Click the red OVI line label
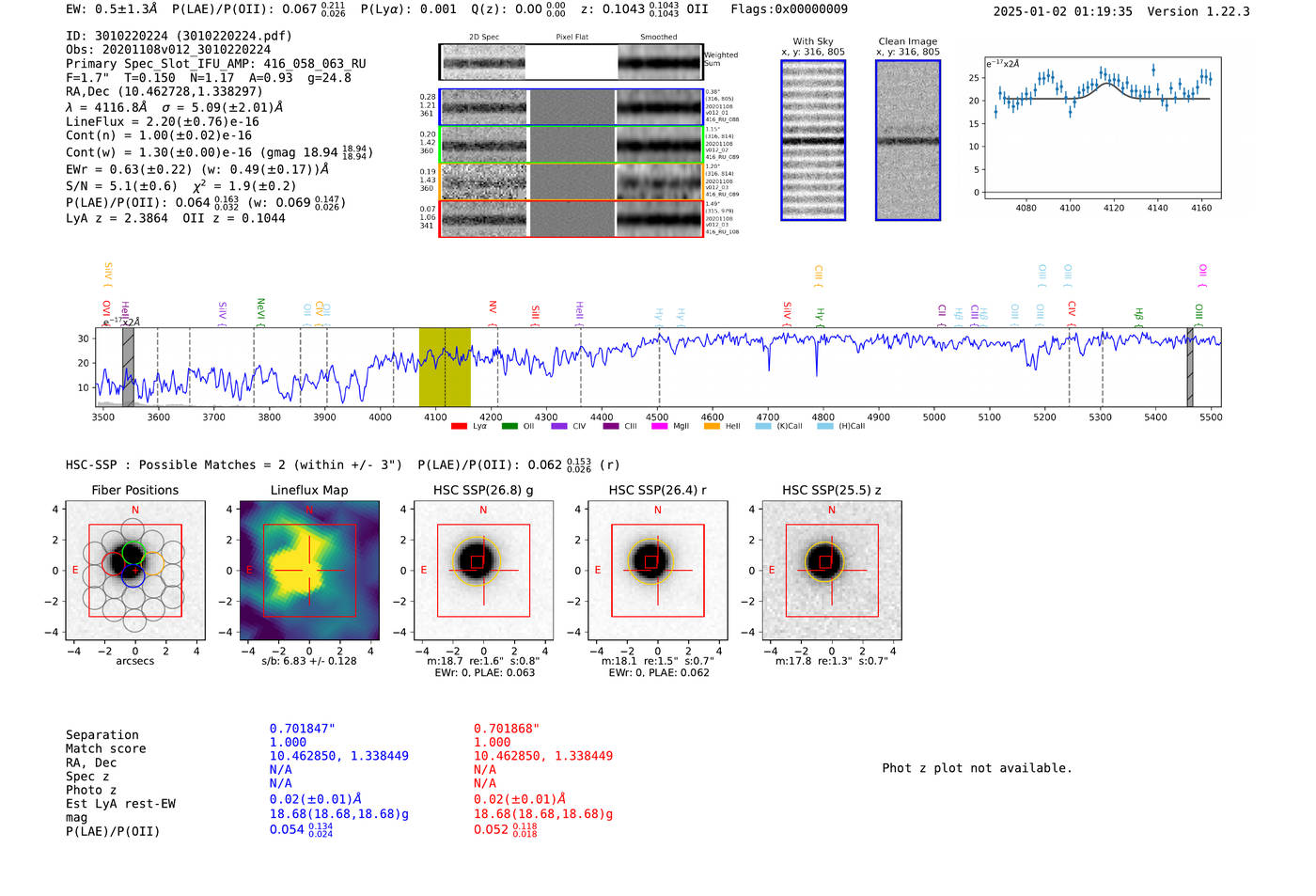Viewport: 1316px width, 896px height. pos(106,312)
